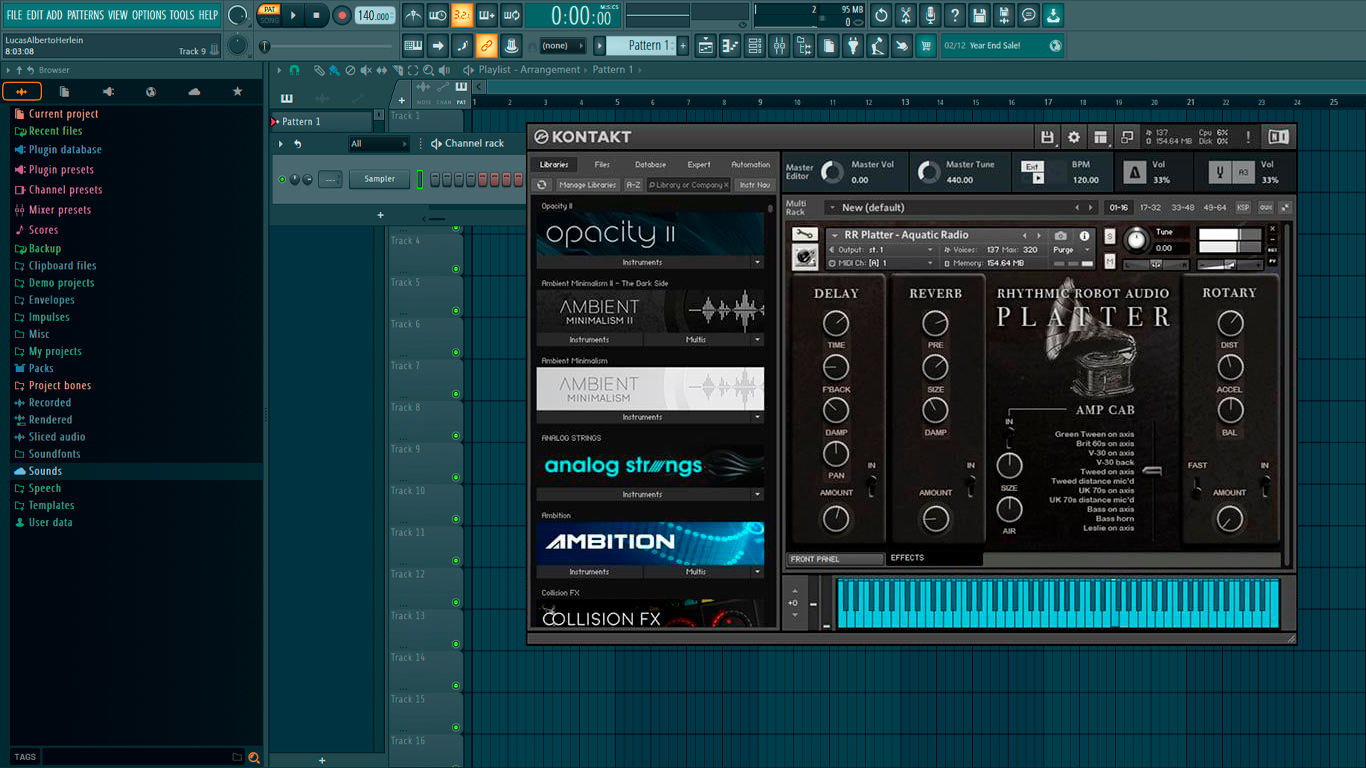Toggle the typing keyboard to piano icon
This screenshot has width=1366, height=768.
point(413,45)
